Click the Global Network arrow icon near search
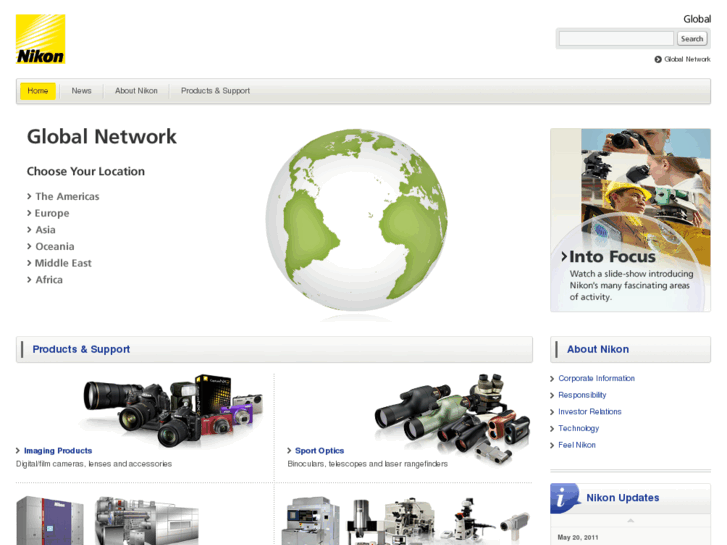Screen dimensions: 727x545 coord(658,59)
